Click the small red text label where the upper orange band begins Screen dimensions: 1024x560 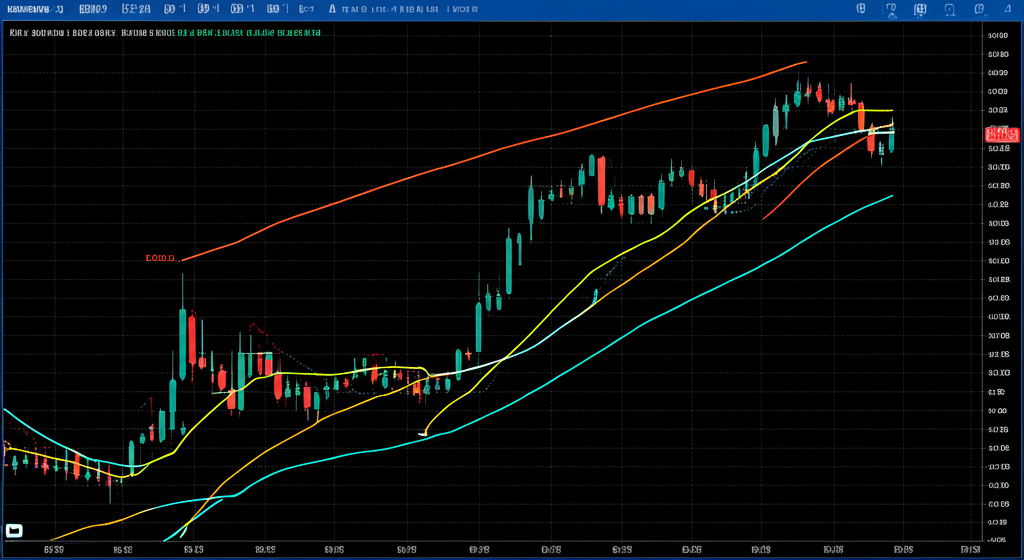(x=159, y=258)
